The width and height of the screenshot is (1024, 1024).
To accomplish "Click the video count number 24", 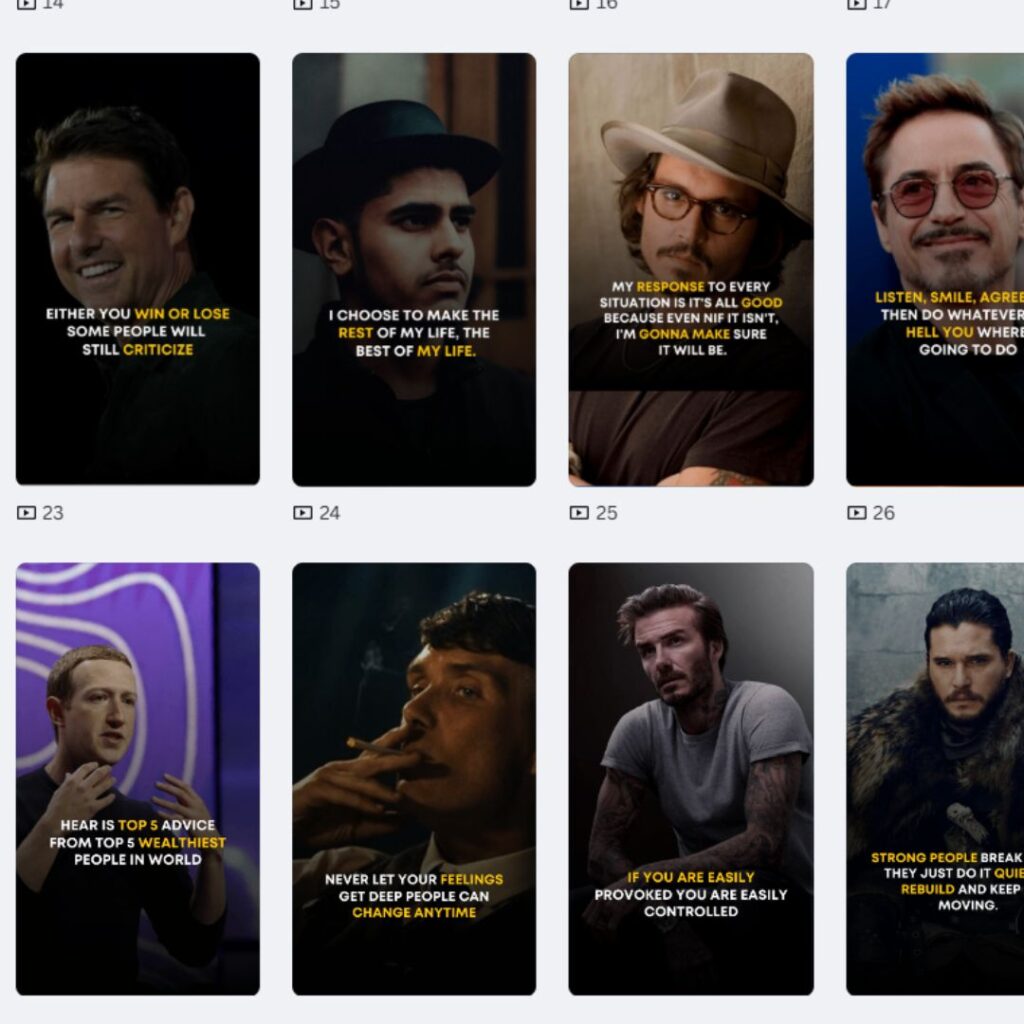I will [330, 513].
